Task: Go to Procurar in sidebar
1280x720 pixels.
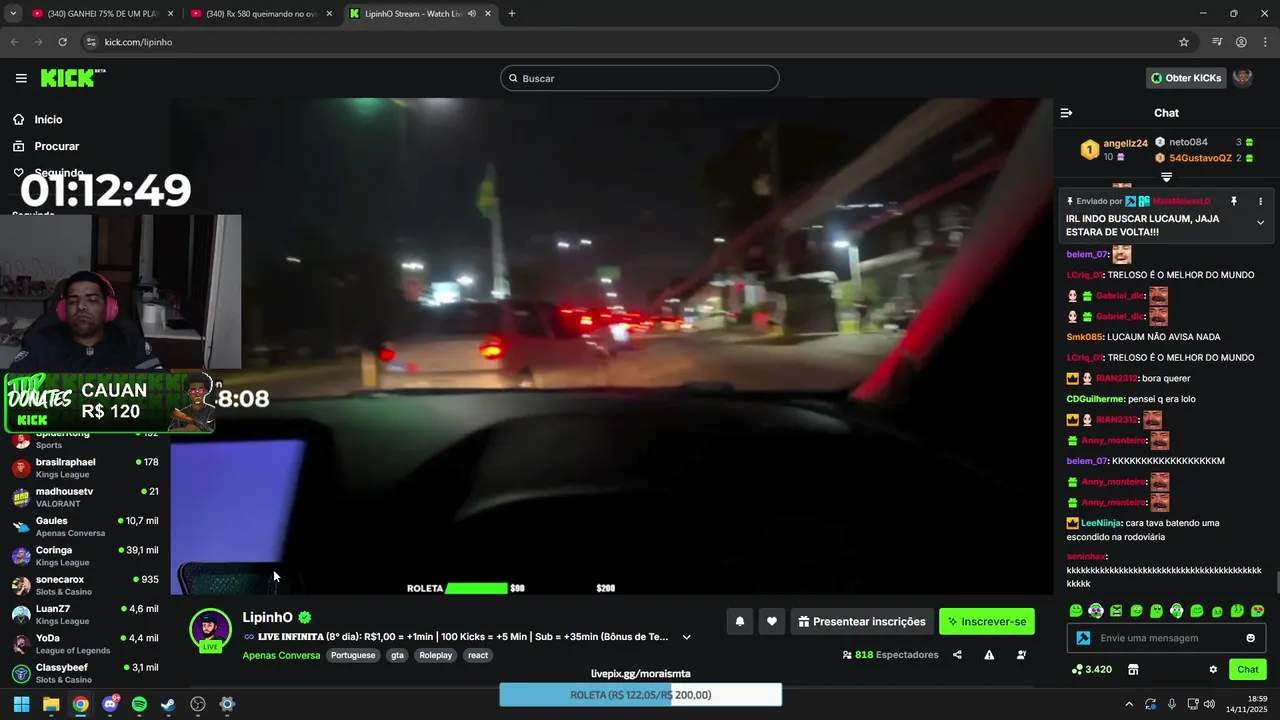Action: coord(56,146)
